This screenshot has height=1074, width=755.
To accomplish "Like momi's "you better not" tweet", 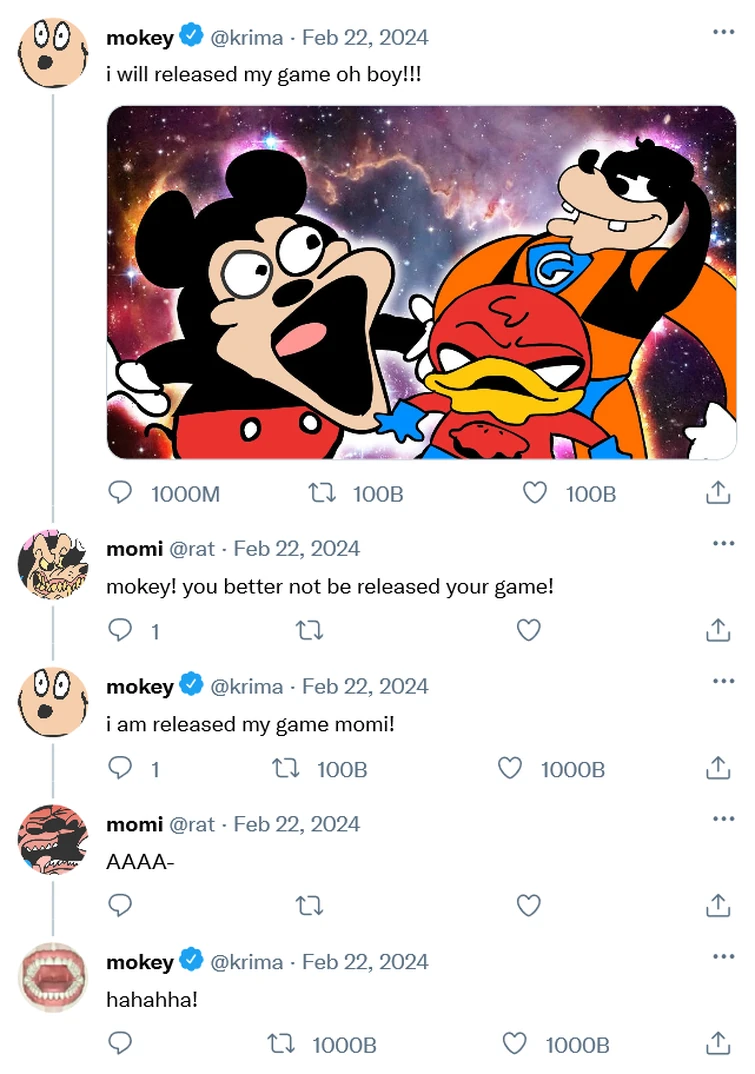I will click(x=528, y=630).
